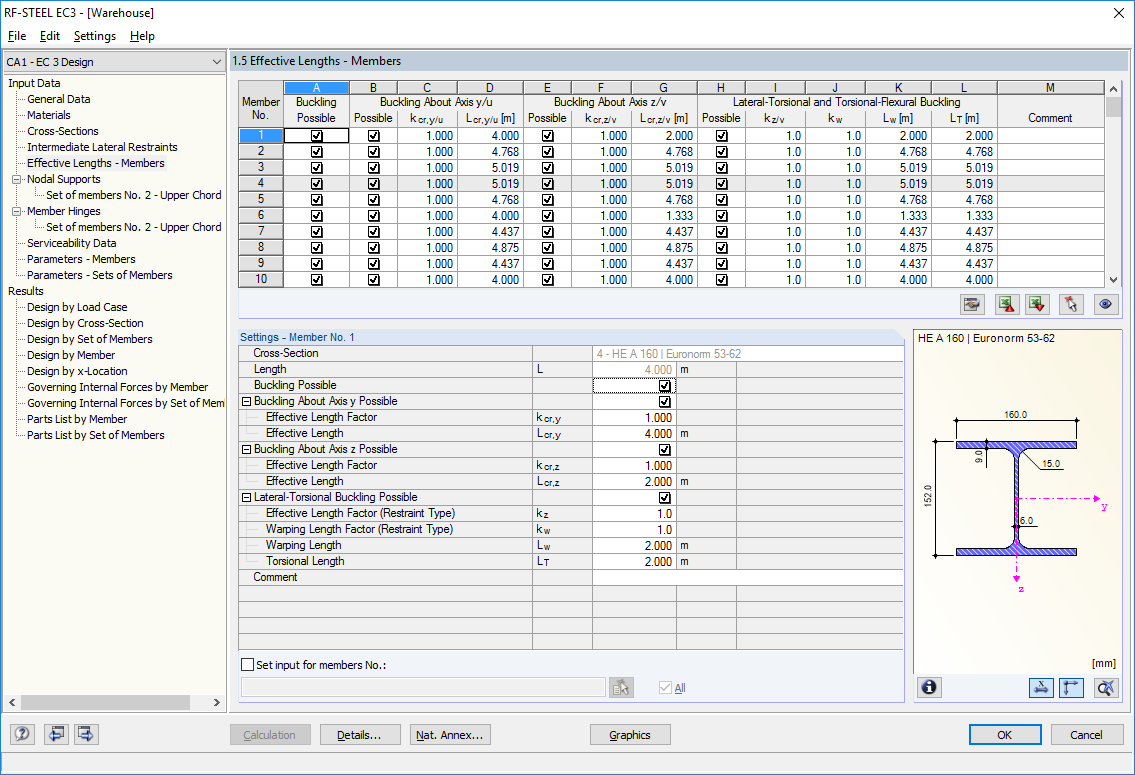Toggle principal axes display icon
The image size is (1135, 775).
(1071, 687)
